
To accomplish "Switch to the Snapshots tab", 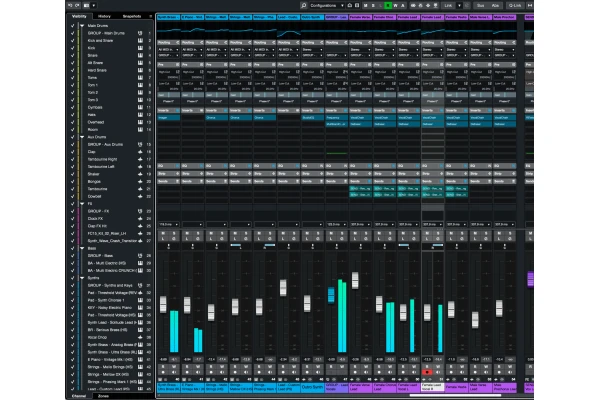I will [132, 16].
